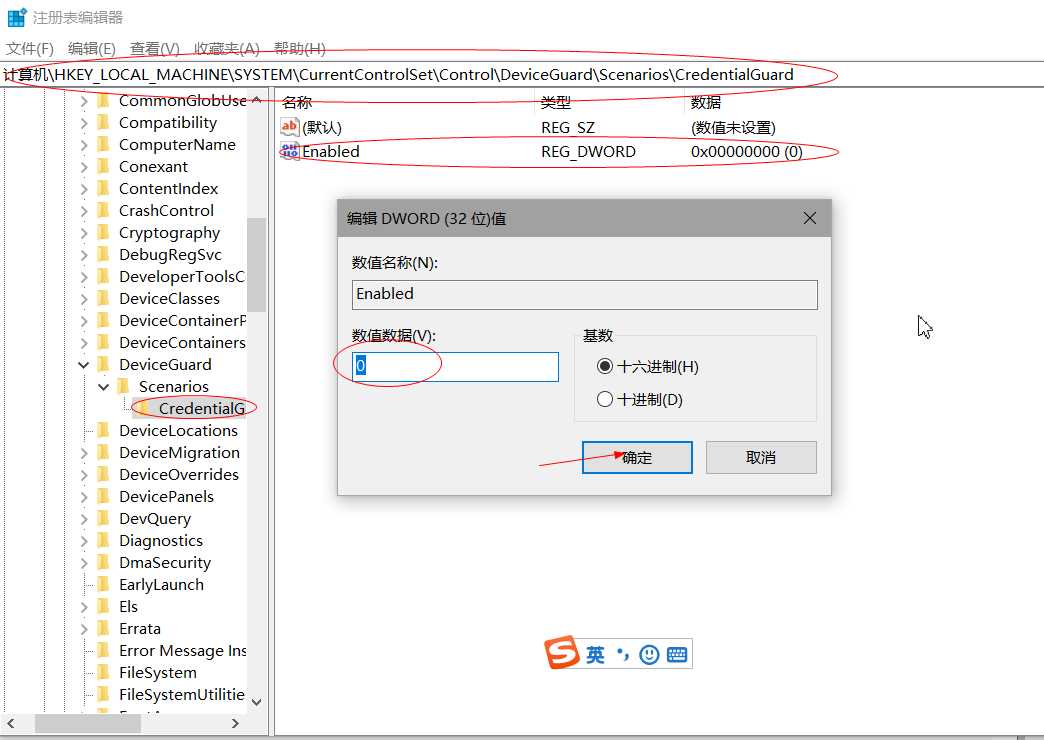This screenshot has height=740, width=1044.
Task: Expand the Cryptography tree node
Action: (x=83, y=233)
